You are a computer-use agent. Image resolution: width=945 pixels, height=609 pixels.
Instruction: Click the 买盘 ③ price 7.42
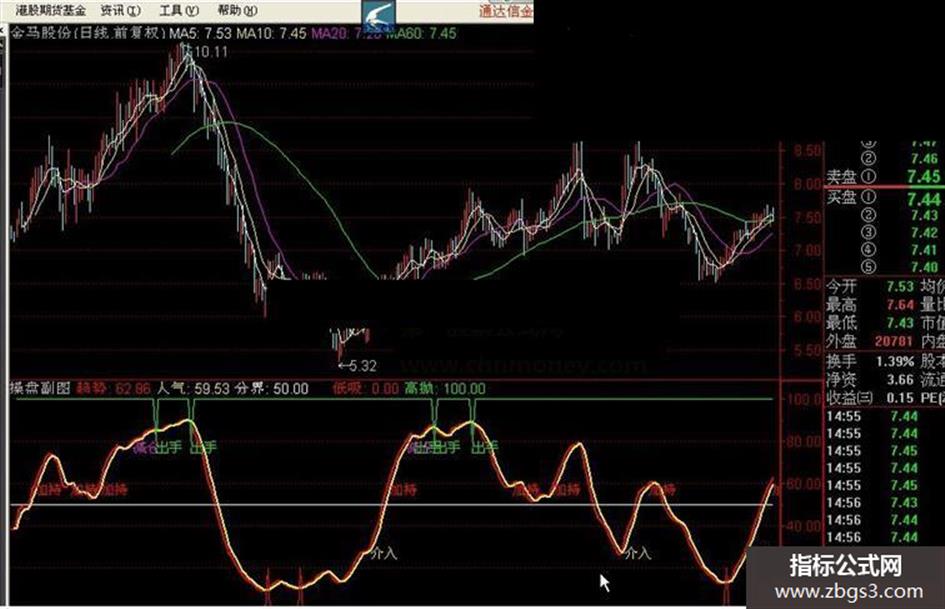point(924,233)
